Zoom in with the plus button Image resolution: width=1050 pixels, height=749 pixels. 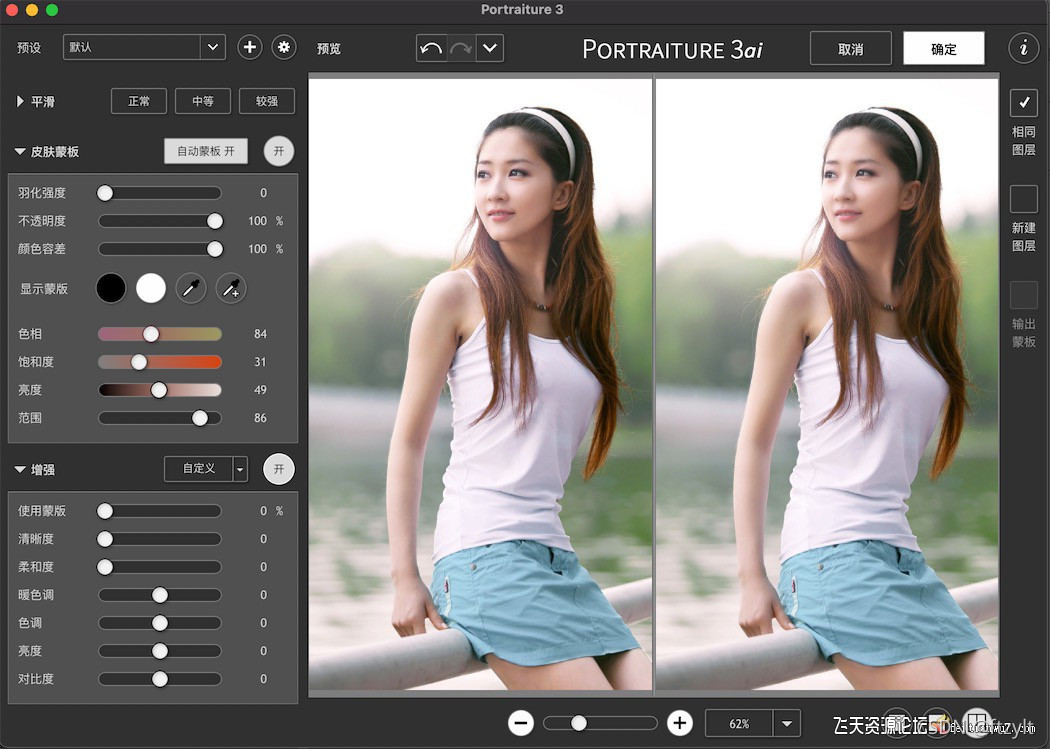coord(680,723)
